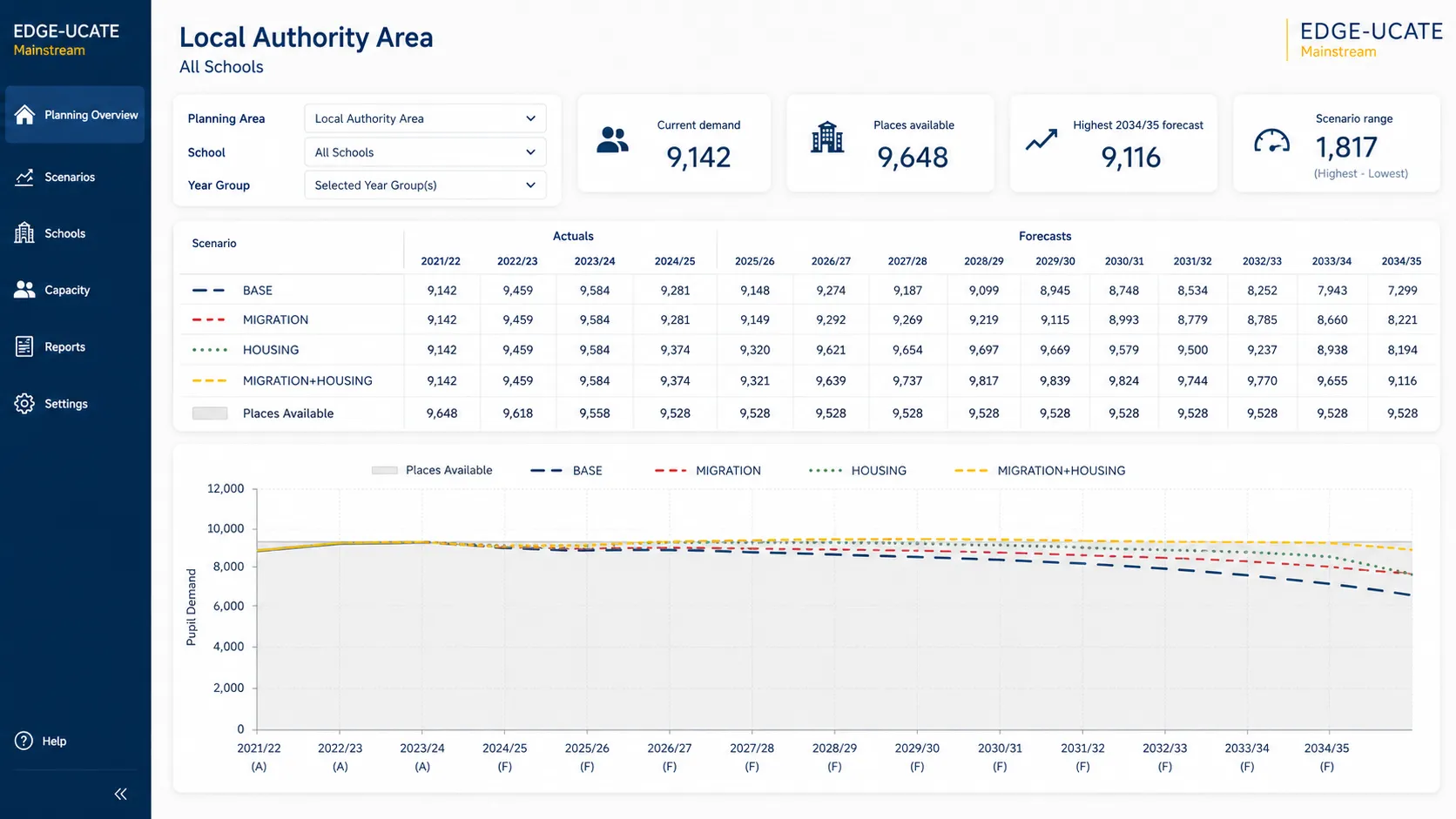The height and width of the screenshot is (819, 1456).
Task: Click the Settings gear icon in sidebar
Action: click(x=24, y=404)
